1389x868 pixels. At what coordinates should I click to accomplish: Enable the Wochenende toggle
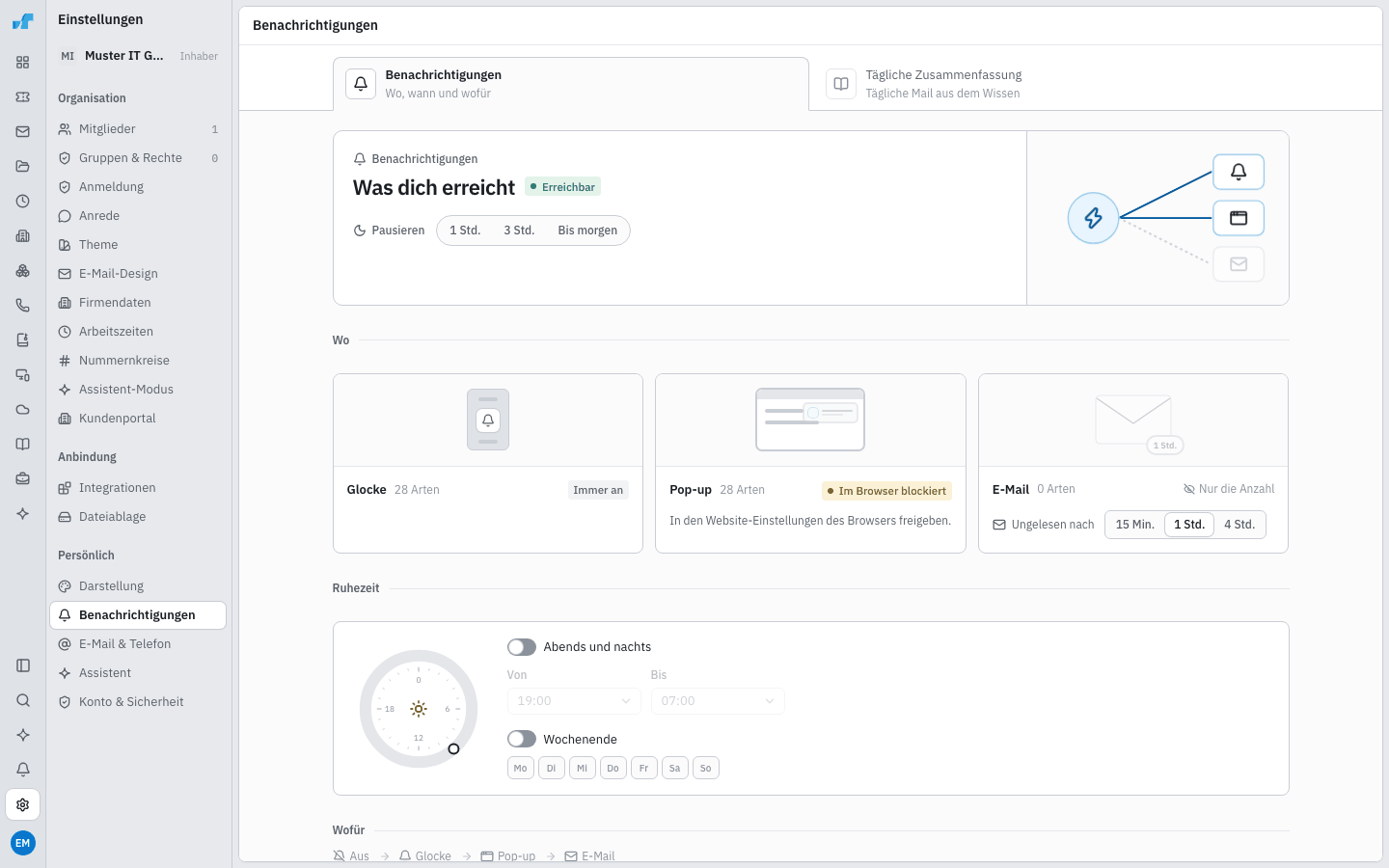[522, 740]
